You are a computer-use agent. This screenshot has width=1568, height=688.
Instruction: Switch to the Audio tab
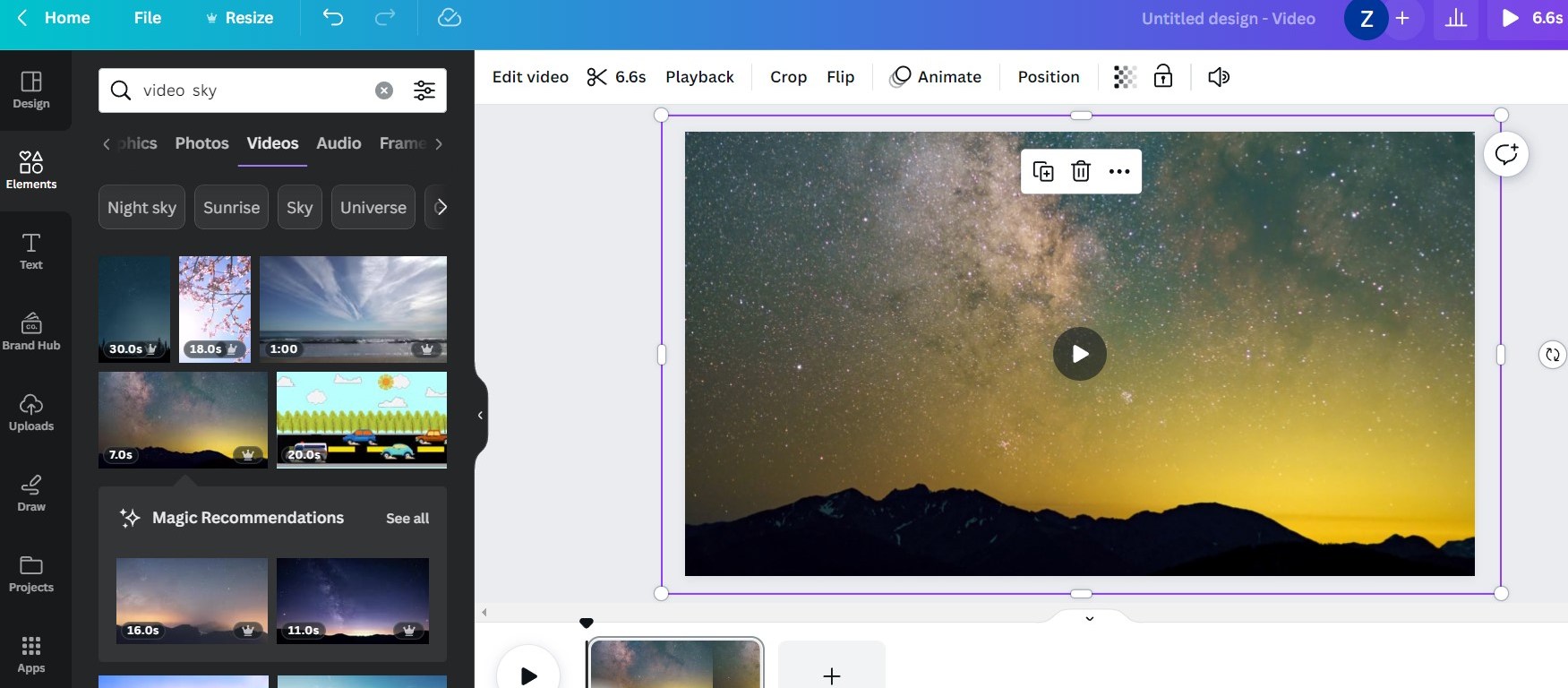[x=338, y=143]
